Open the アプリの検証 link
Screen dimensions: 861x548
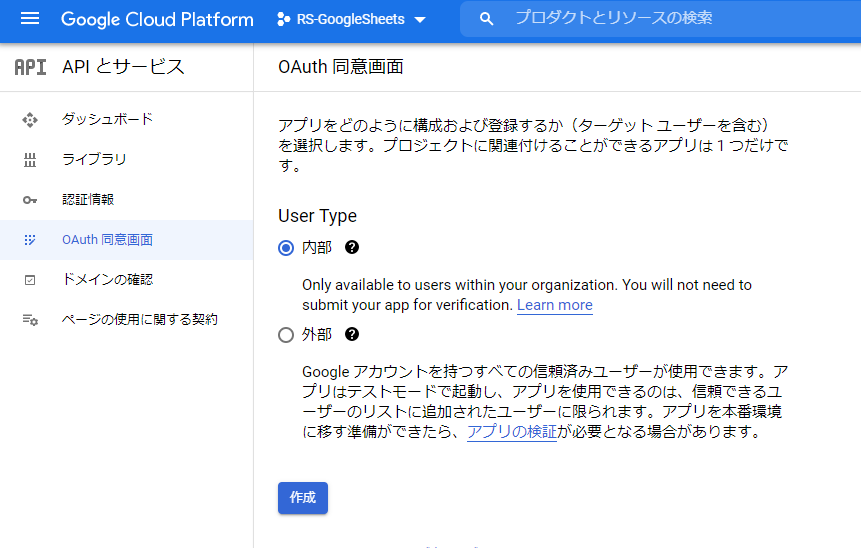[x=512, y=432]
